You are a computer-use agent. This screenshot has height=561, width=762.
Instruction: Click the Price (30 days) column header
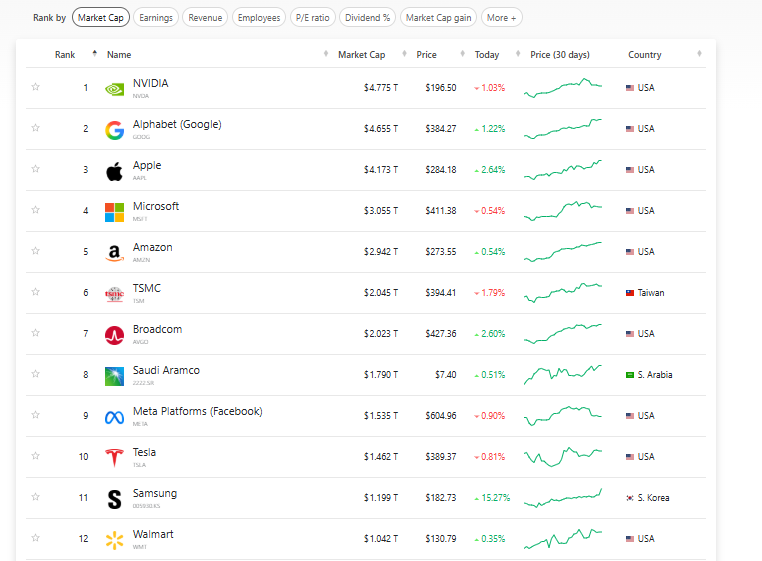[x=560, y=54]
